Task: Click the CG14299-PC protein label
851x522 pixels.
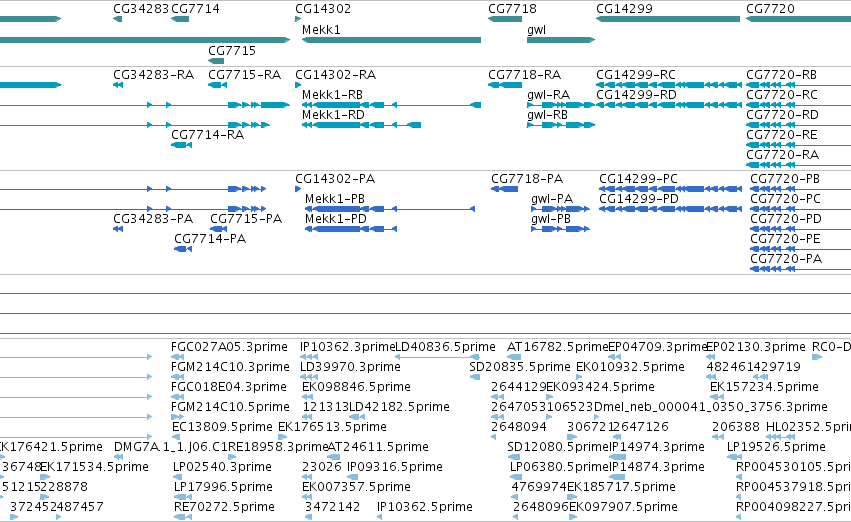Action: point(638,179)
